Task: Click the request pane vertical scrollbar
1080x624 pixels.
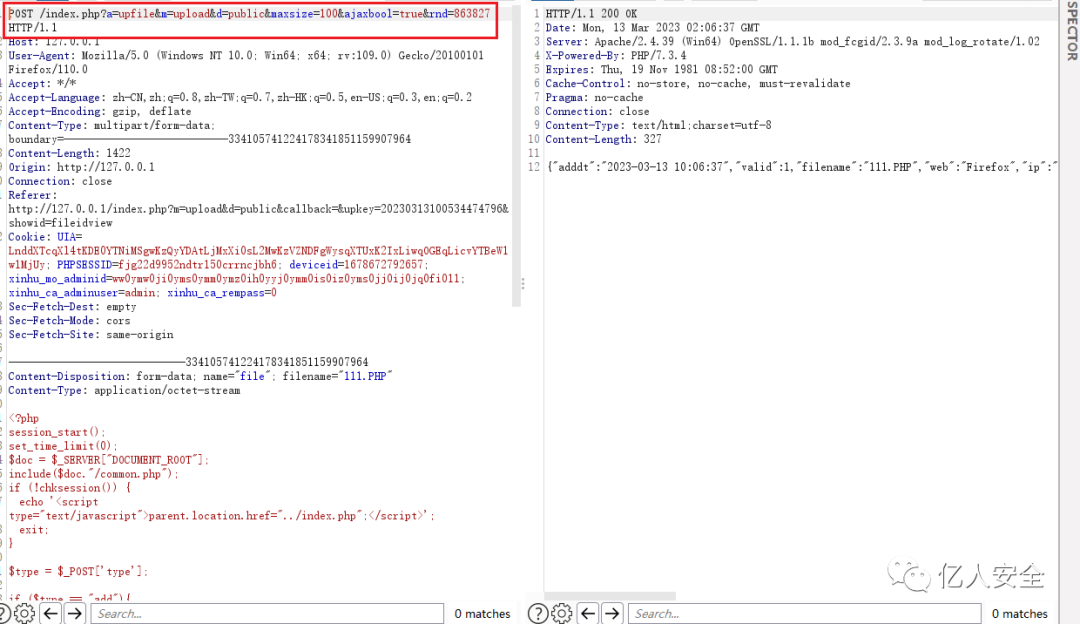Action: [516, 158]
